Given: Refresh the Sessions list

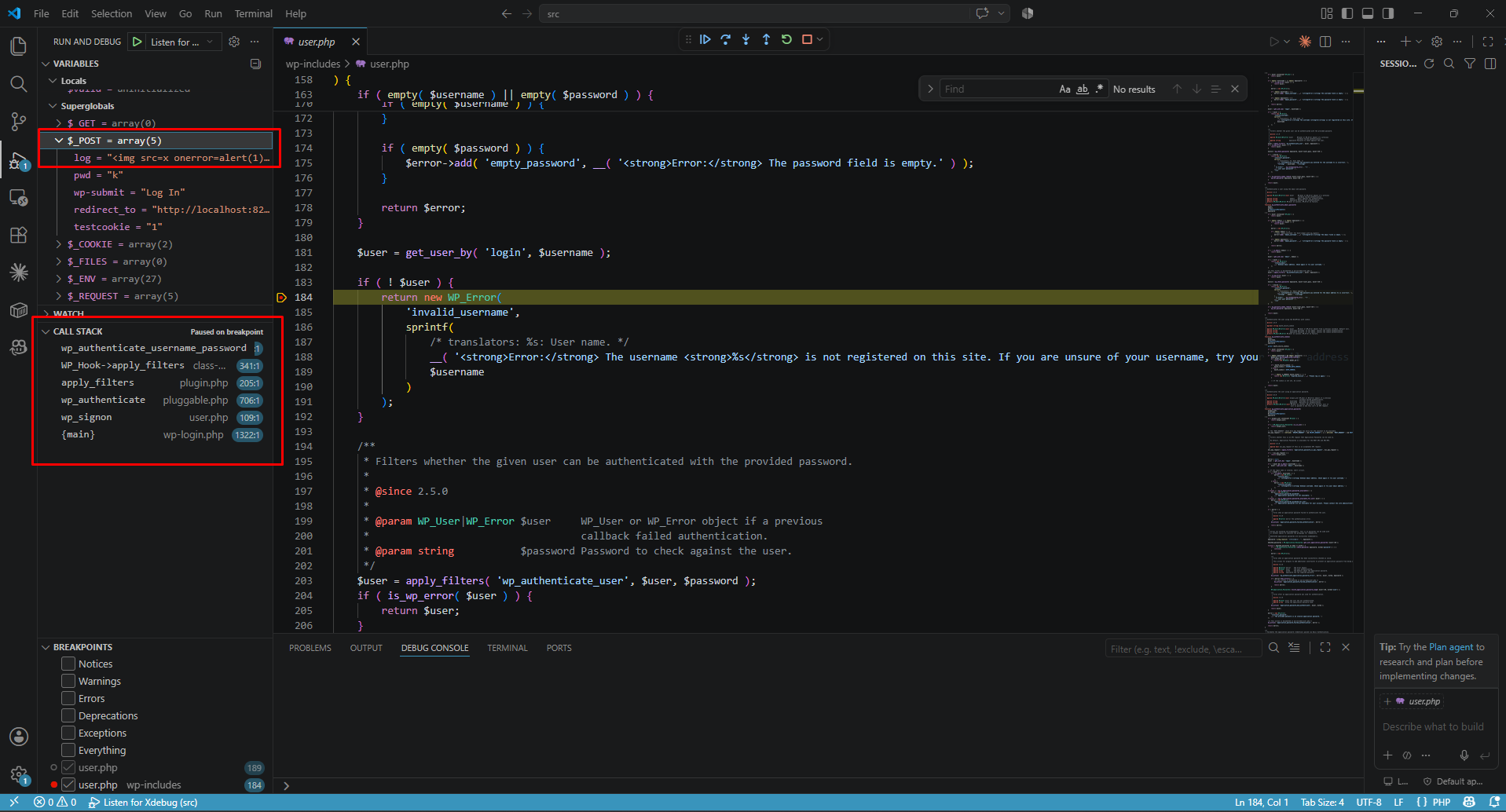Looking at the screenshot, I should click(x=1429, y=64).
